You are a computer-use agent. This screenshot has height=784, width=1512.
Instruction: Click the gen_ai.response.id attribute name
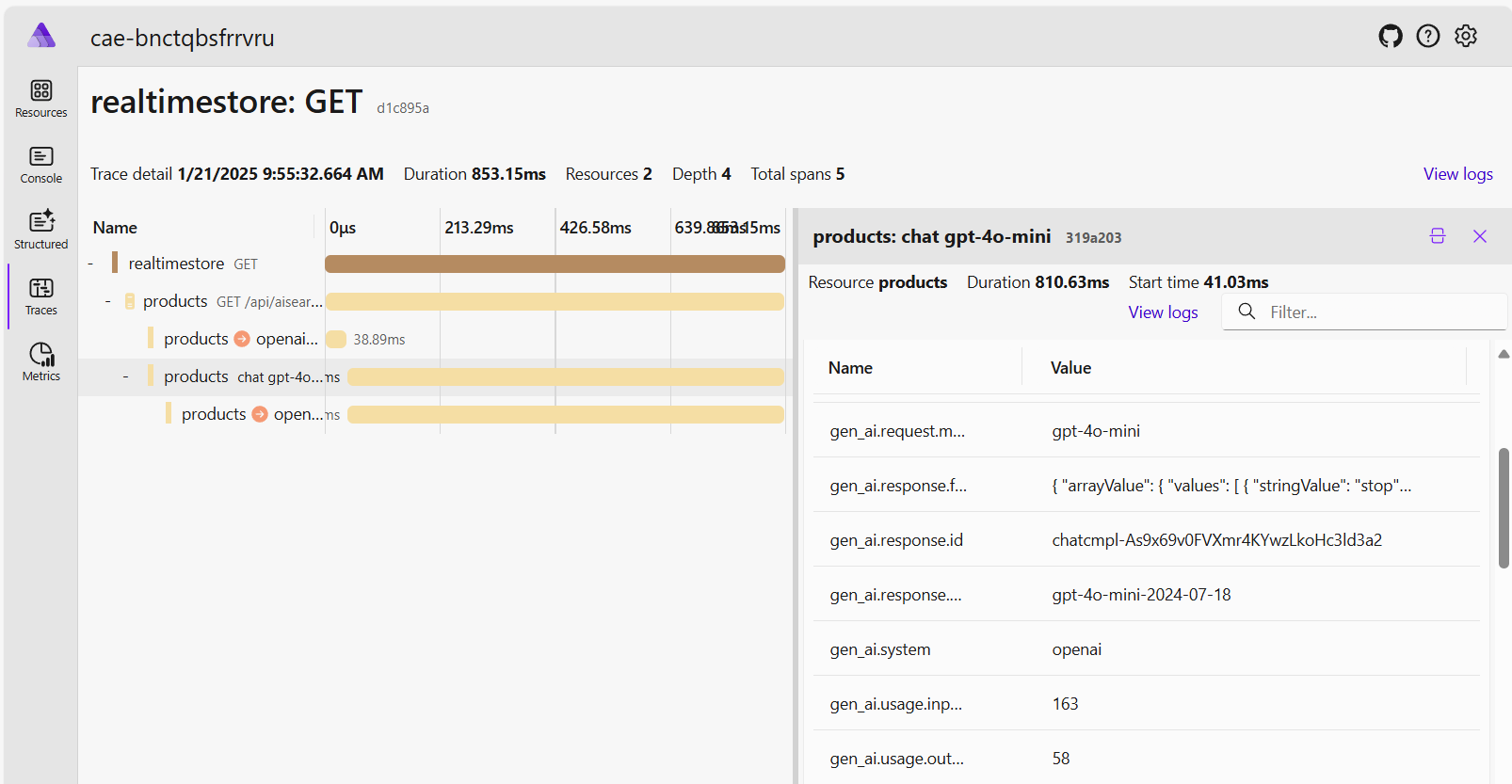tap(896, 540)
